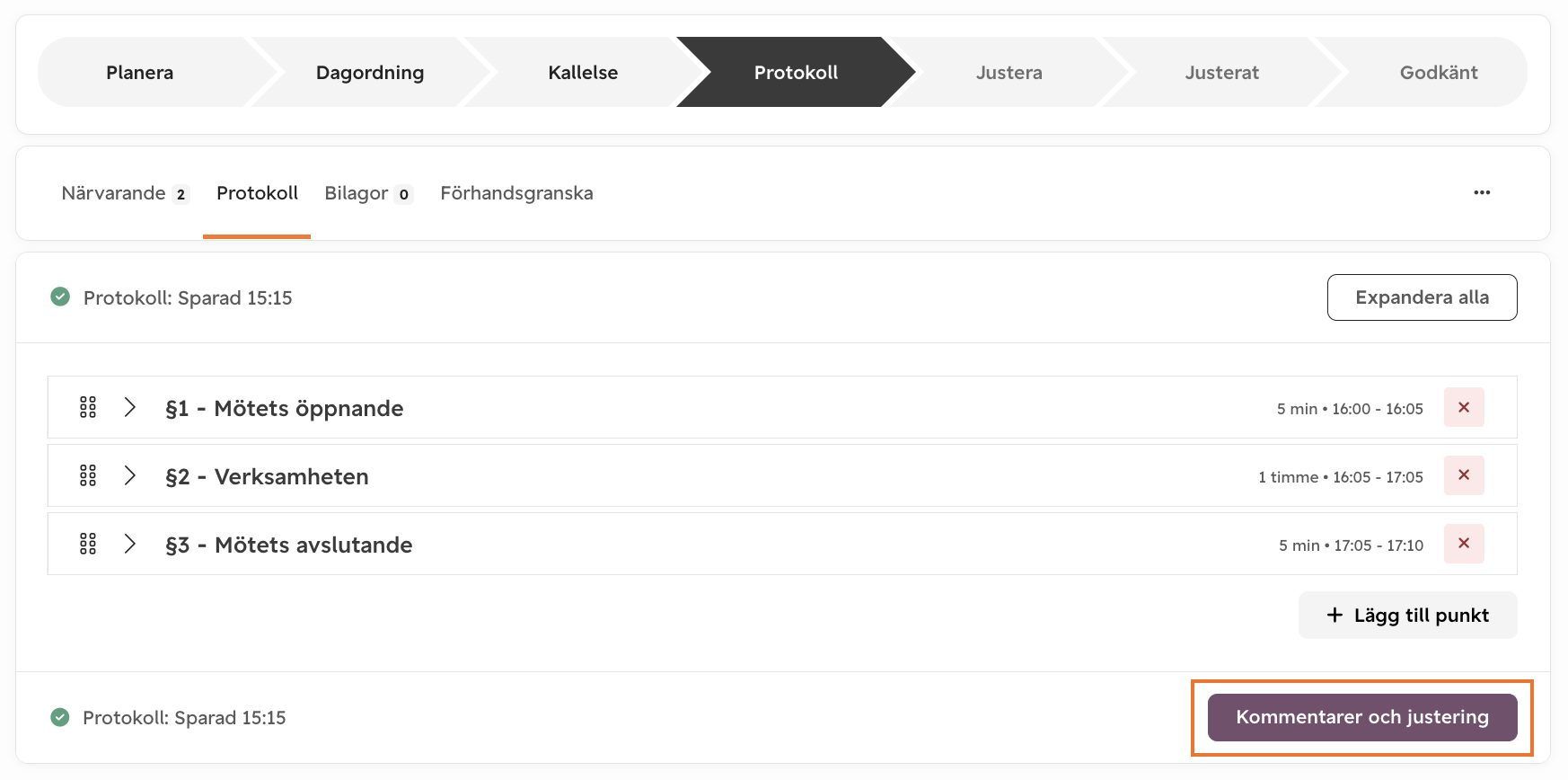Delete §1 Mötets öppnande with red X

pos(1464,407)
